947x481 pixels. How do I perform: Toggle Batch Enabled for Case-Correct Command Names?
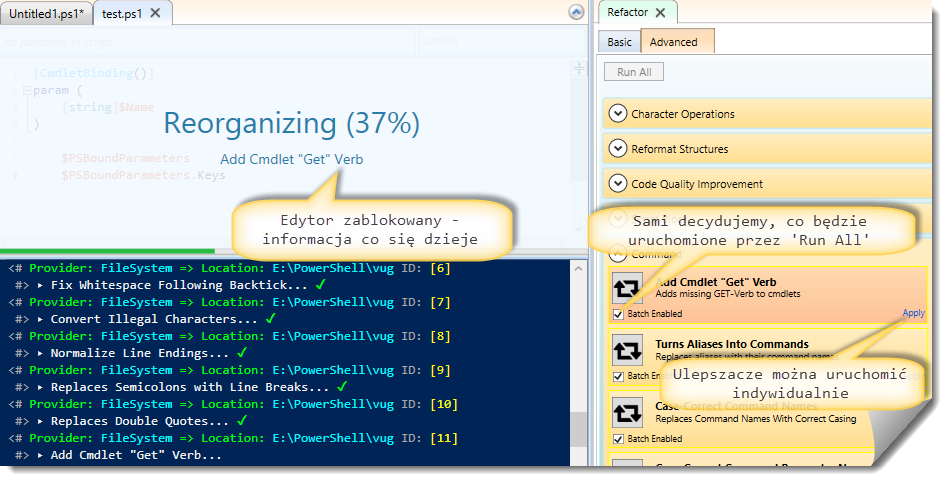click(616, 438)
